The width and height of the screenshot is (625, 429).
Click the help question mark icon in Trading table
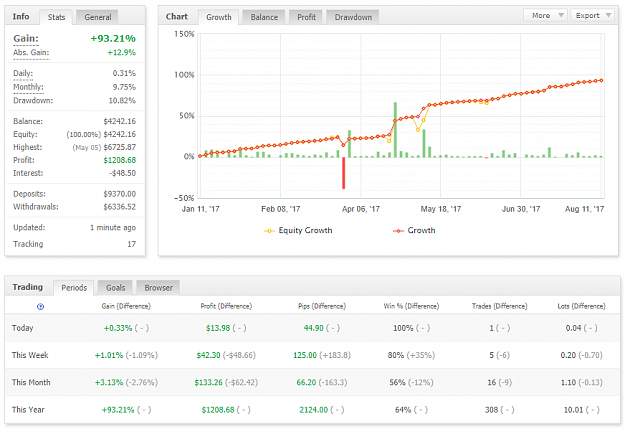click(40, 307)
